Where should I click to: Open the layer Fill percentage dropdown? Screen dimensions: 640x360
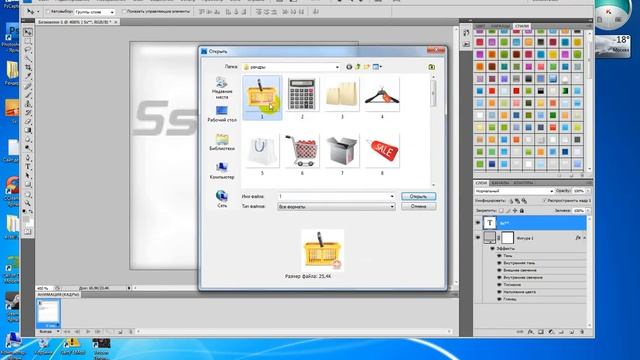[x=588, y=211]
